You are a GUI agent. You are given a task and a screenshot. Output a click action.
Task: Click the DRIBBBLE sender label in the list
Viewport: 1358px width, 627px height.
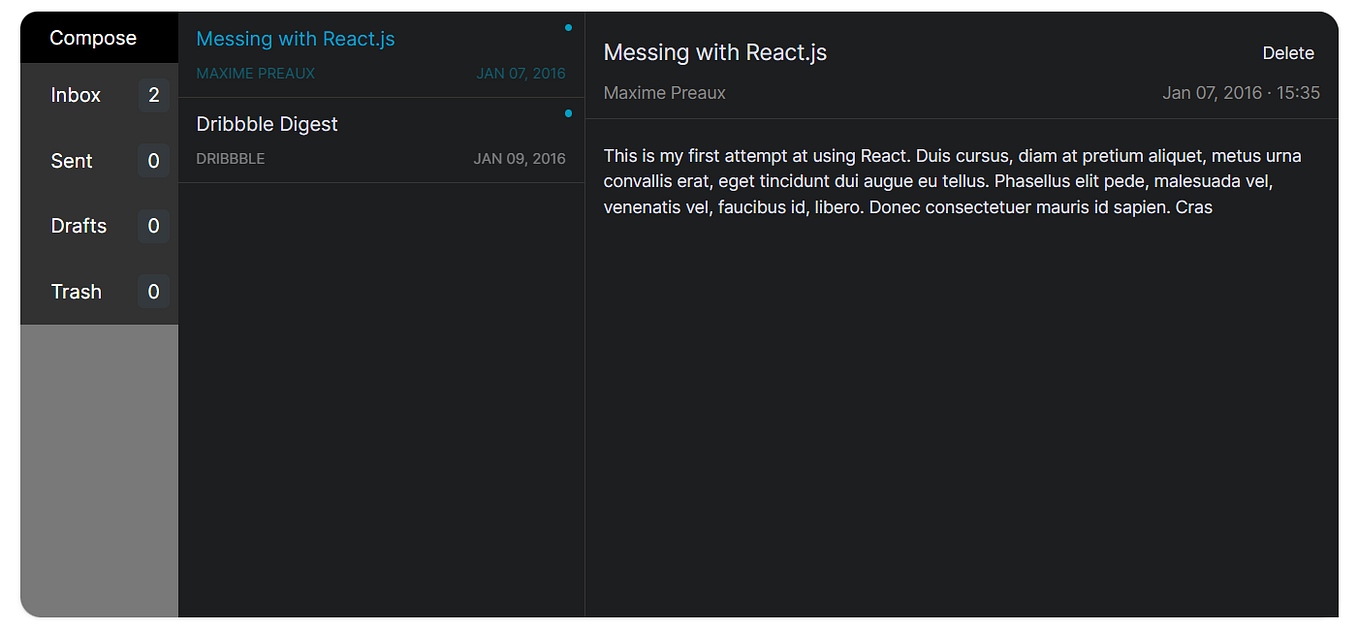tap(230, 158)
